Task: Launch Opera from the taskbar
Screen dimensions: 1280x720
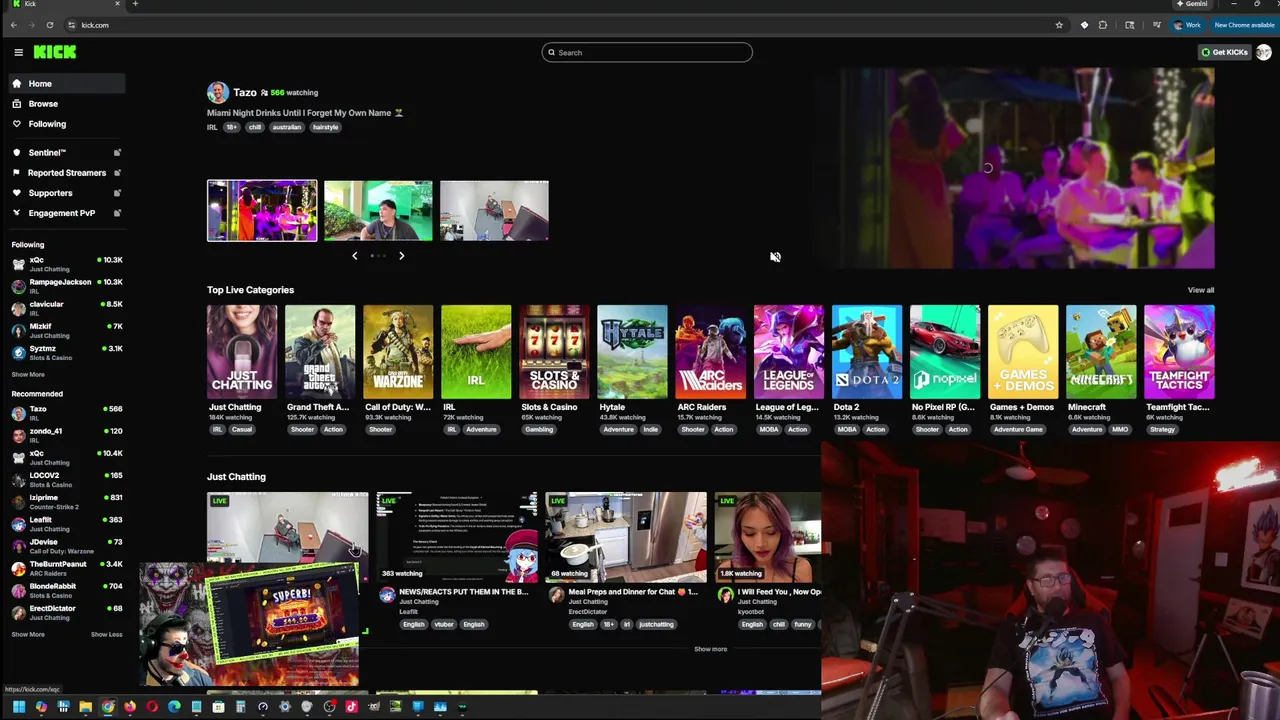Action: tap(152, 707)
